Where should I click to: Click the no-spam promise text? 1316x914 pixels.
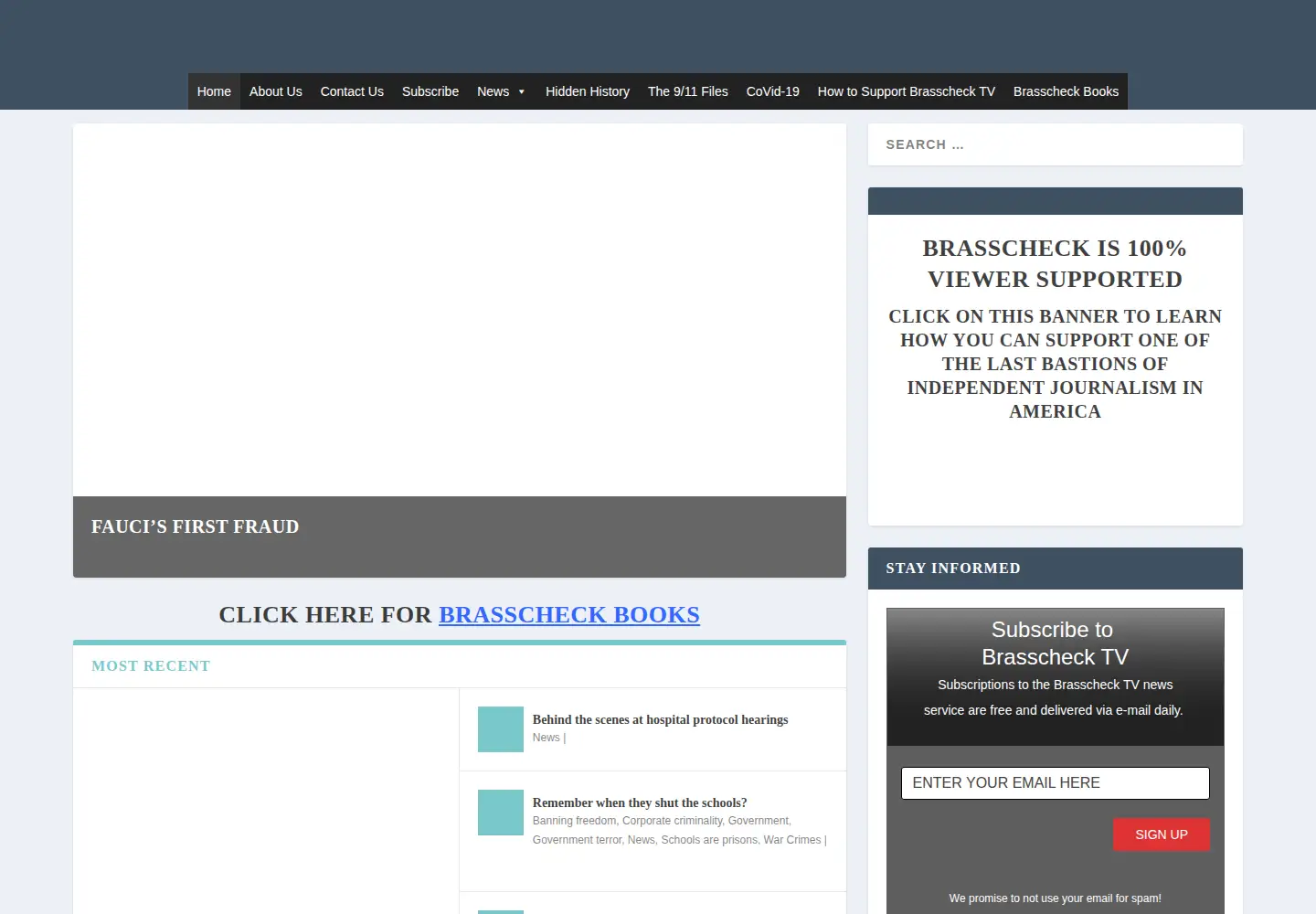(1056, 898)
